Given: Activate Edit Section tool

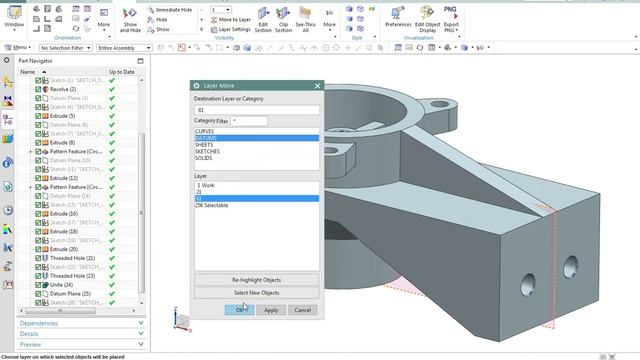Looking at the screenshot, I should pyautogui.click(x=263, y=20).
